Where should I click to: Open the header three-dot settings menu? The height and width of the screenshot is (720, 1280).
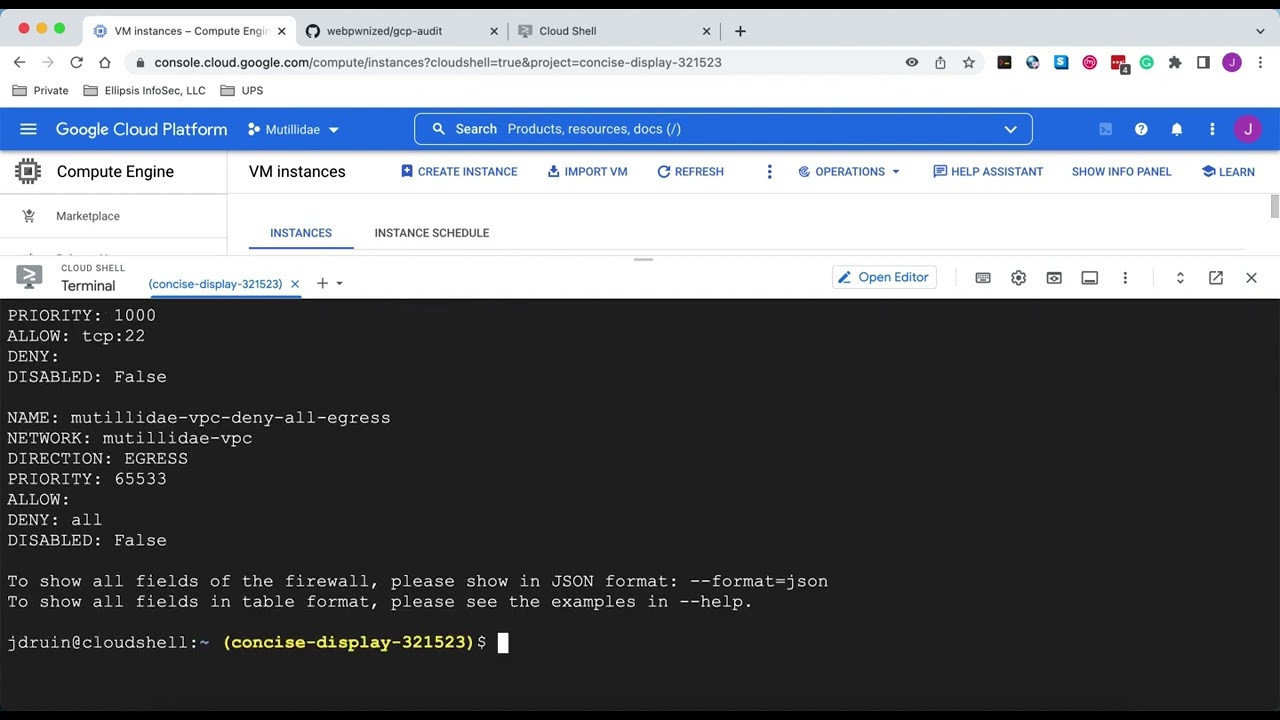1212,129
